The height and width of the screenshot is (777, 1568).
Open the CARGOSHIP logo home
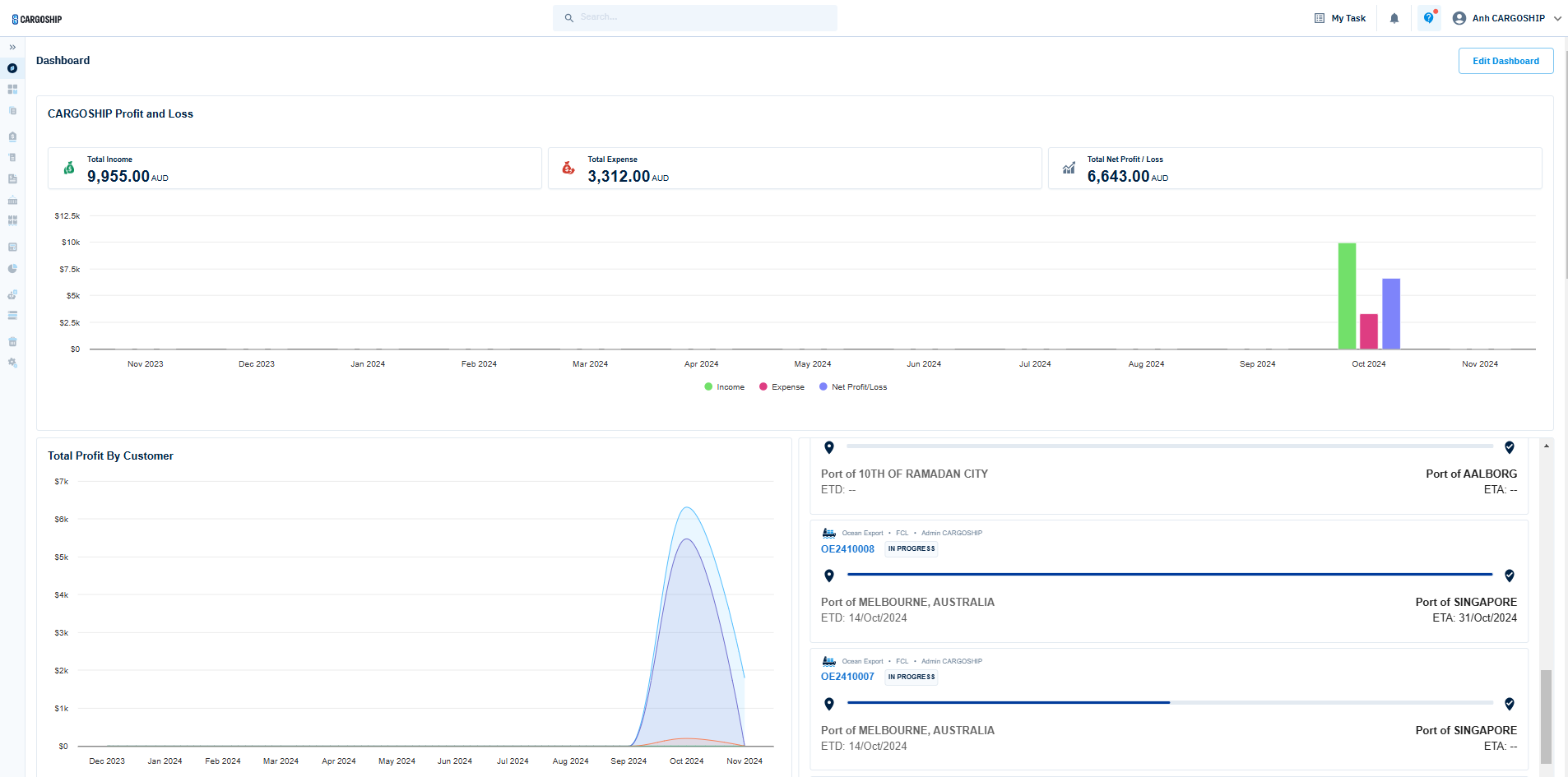click(x=37, y=19)
